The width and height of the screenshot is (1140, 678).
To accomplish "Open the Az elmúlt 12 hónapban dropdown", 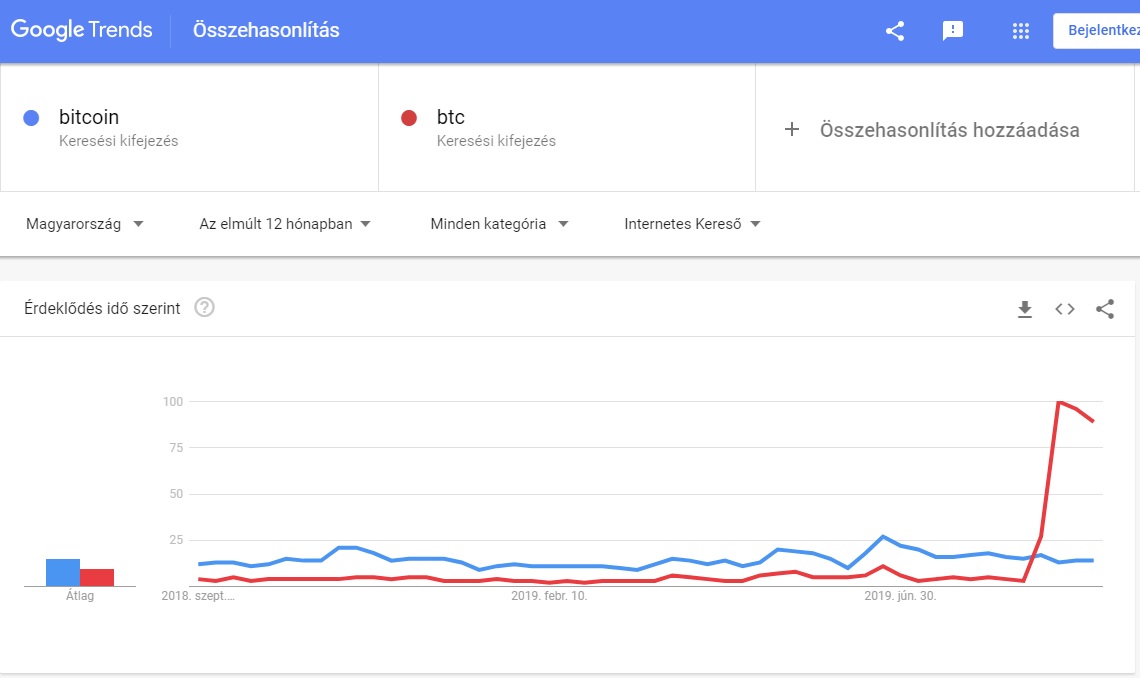I will click(285, 224).
